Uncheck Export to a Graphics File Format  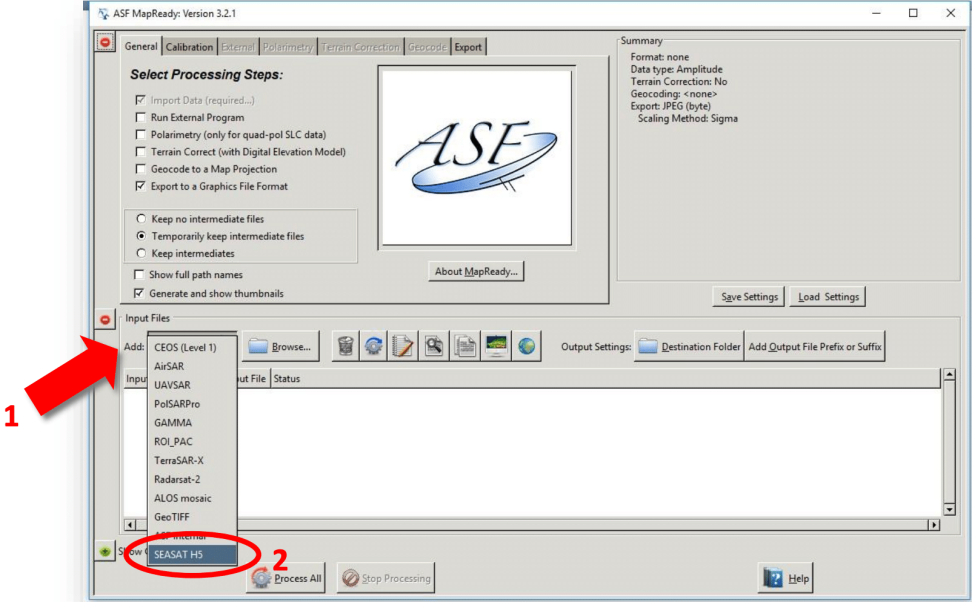(141, 186)
